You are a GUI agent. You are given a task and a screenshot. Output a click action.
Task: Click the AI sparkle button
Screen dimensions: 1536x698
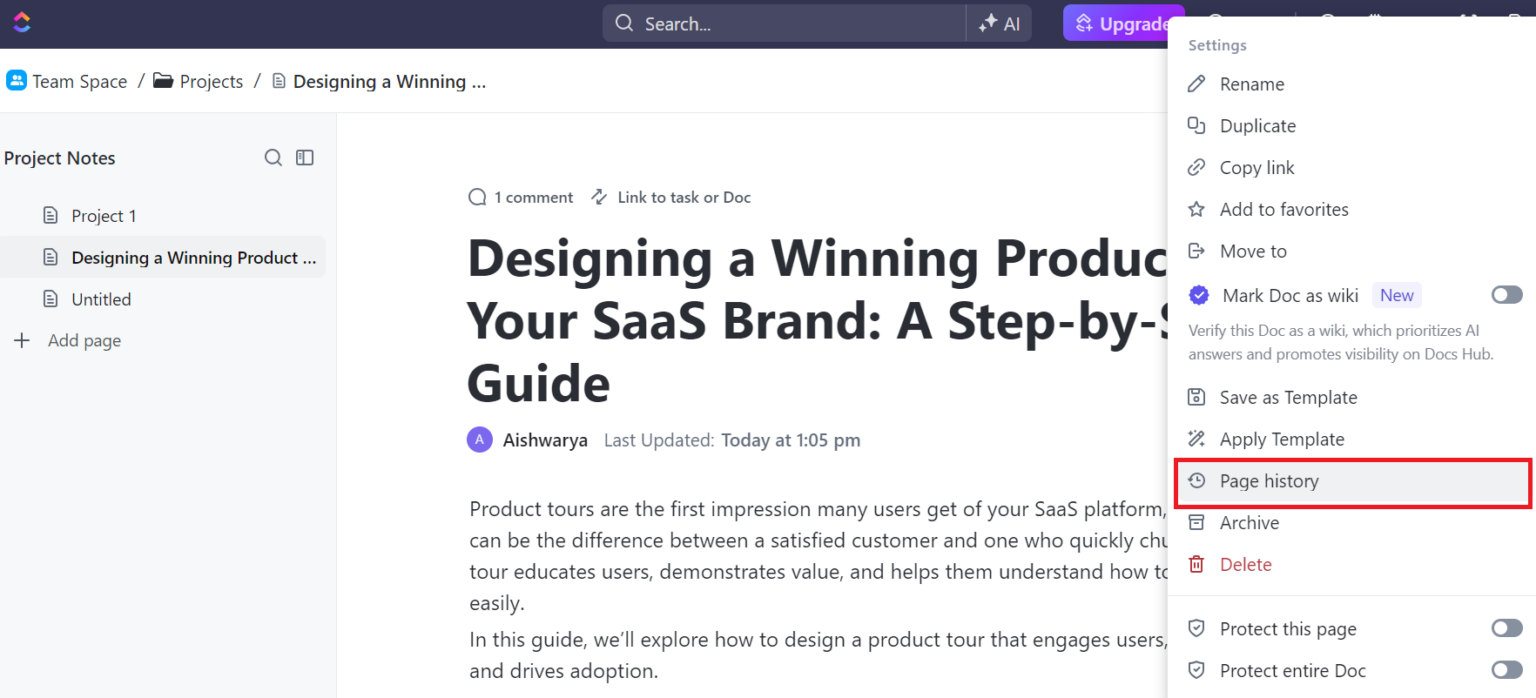click(x=999, y=24)
